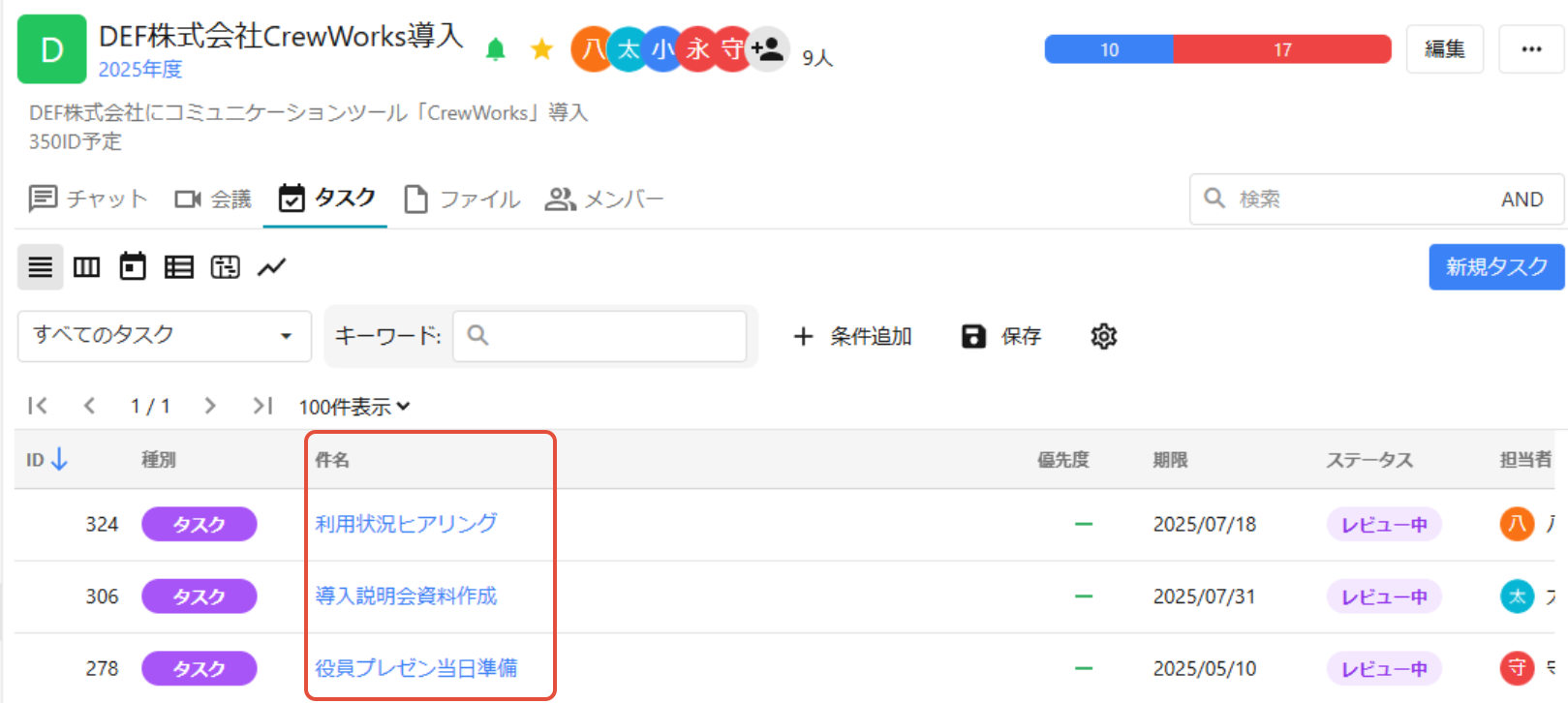This screenshot has width=1568, height=703.
Task: Click the タスク badge in row 306
Action: 200,596
